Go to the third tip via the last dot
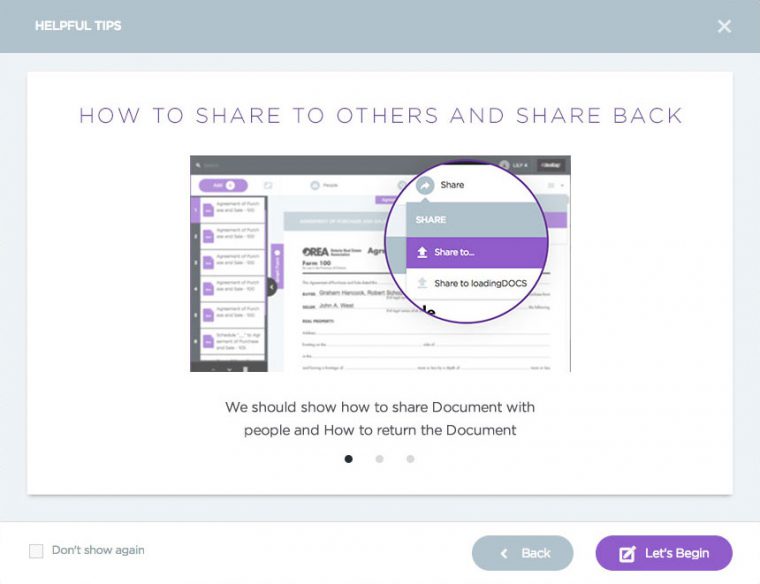Viewport: 760px width, 584px height. pos(410,459)
